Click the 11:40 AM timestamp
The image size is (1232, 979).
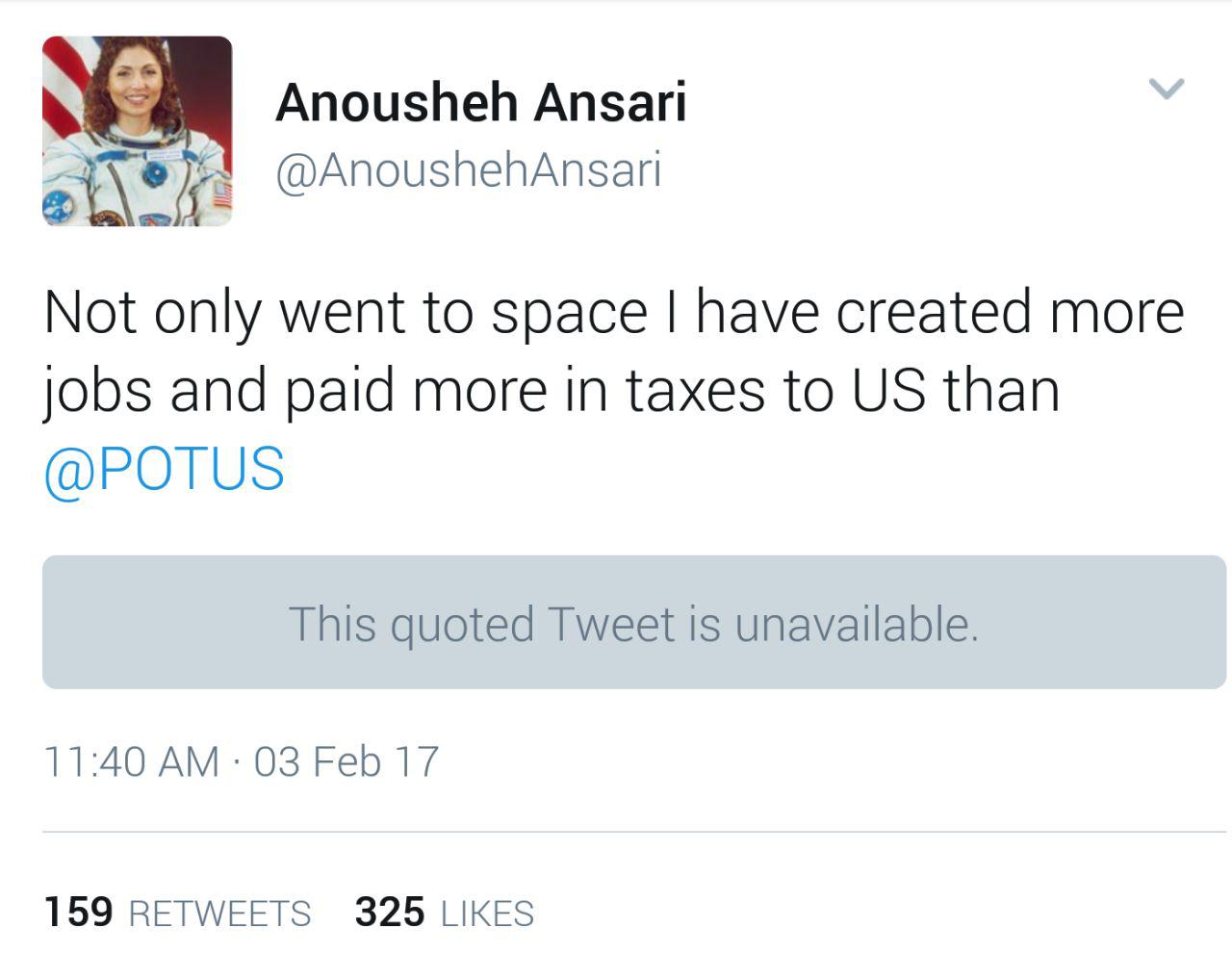[132, 761]
